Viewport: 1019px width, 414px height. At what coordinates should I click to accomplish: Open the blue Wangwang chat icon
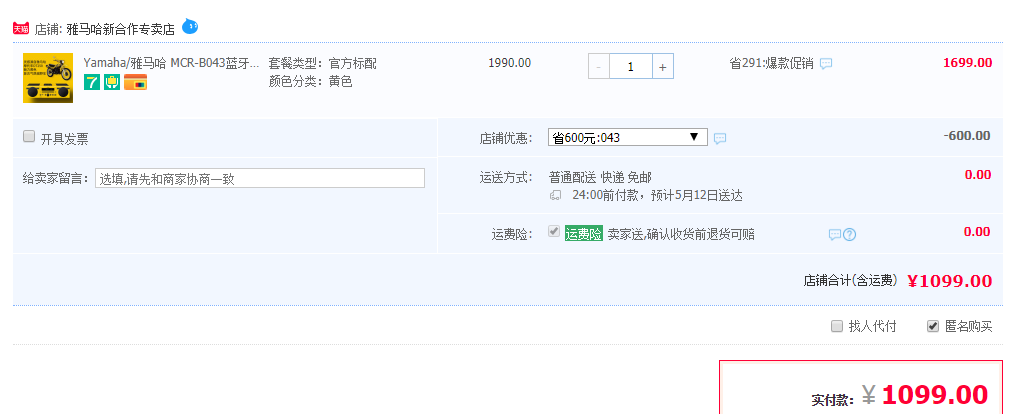[190, 27]
